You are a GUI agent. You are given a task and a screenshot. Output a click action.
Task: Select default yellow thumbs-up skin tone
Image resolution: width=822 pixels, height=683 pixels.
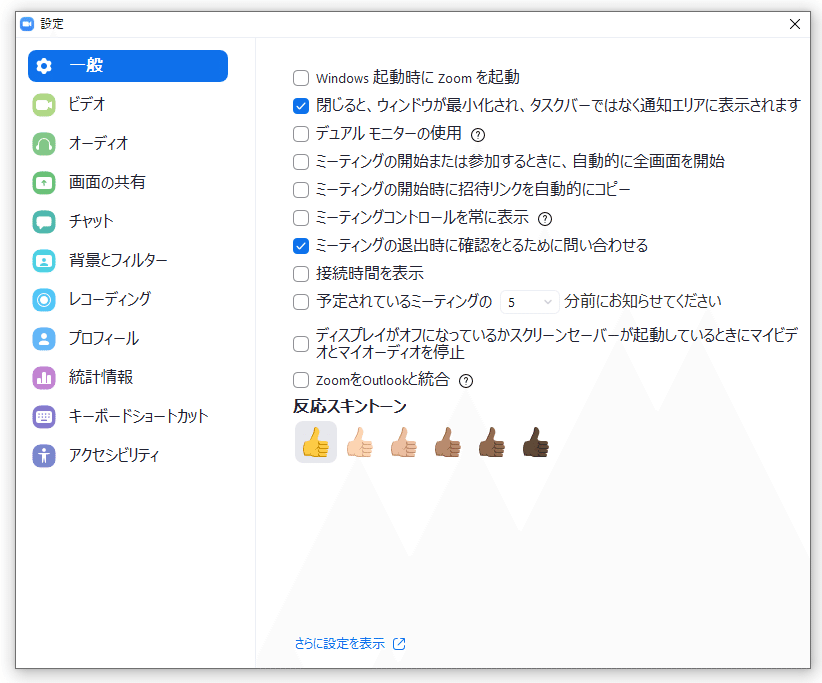point(316,442)
